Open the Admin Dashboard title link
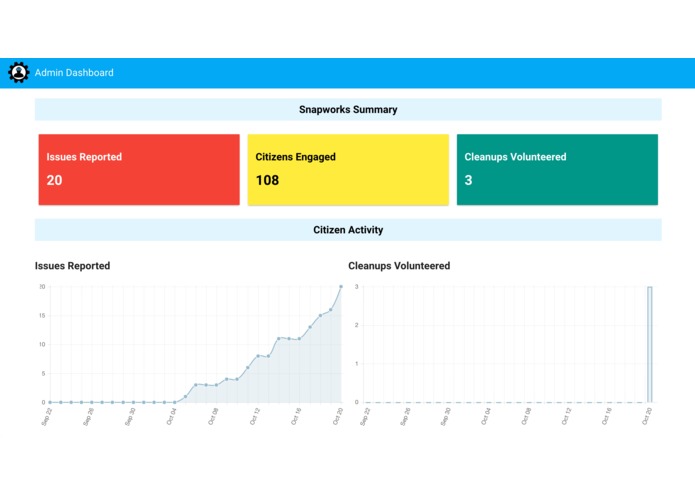The width and height of the screenshot is (695, 494). pos(74,73)
